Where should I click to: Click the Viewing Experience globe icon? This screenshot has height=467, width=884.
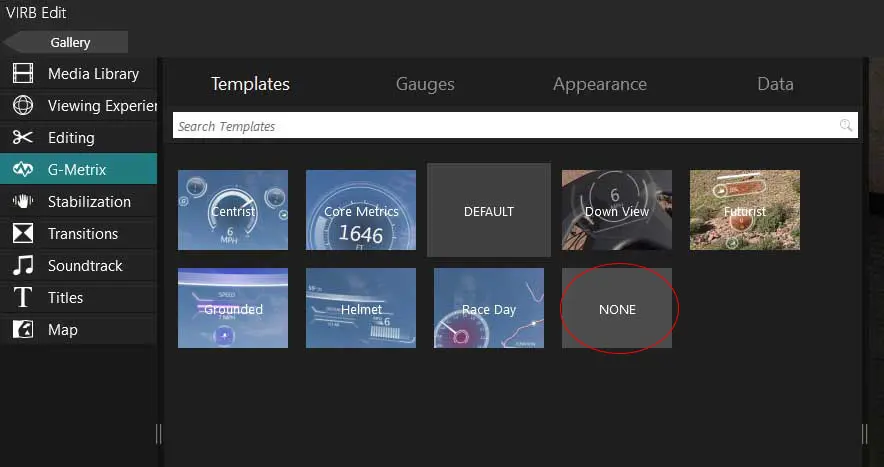23,105
